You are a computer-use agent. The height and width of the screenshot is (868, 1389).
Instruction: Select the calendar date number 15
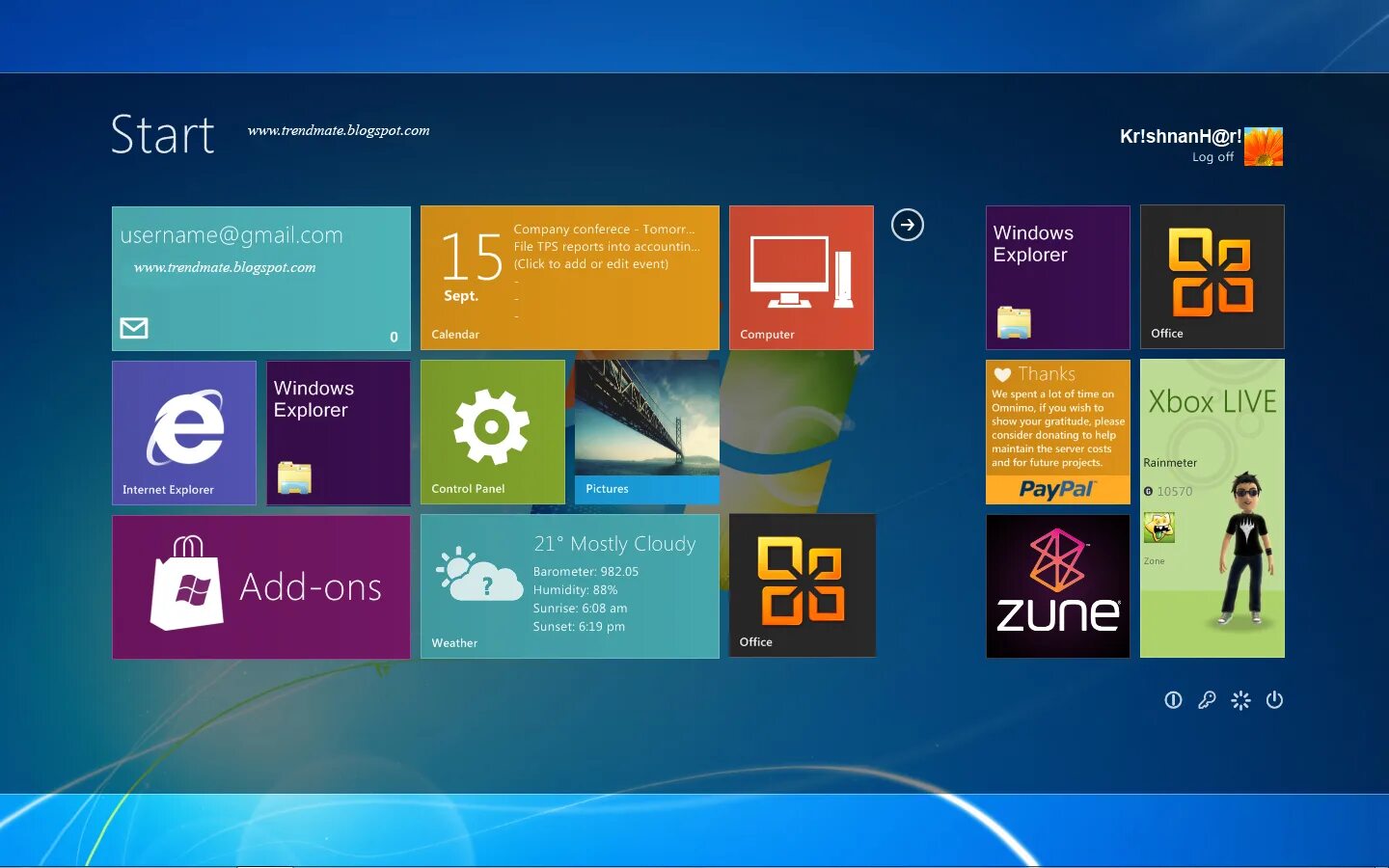click(472, 257)
